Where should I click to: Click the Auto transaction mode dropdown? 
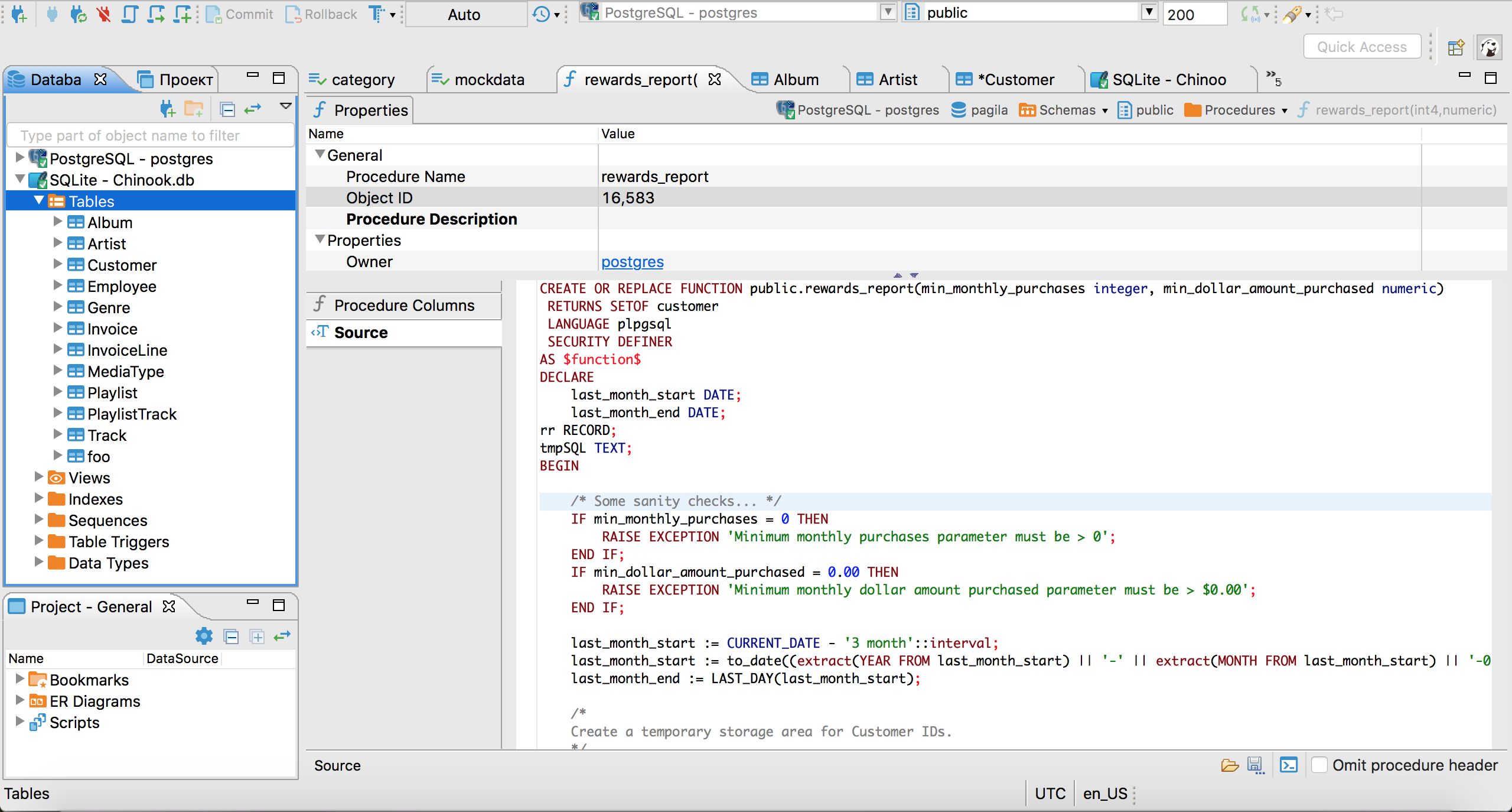tap(462, 13)
